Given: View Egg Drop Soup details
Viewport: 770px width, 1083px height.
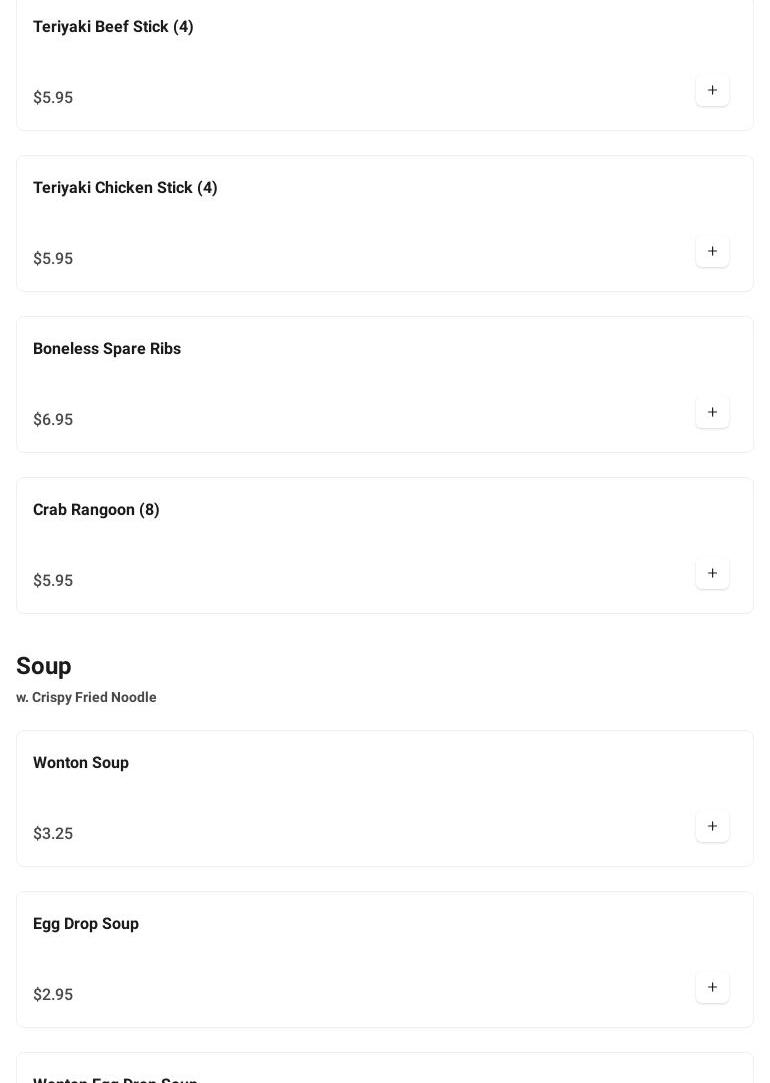Looking at the screenshot, I should (86, 924).
